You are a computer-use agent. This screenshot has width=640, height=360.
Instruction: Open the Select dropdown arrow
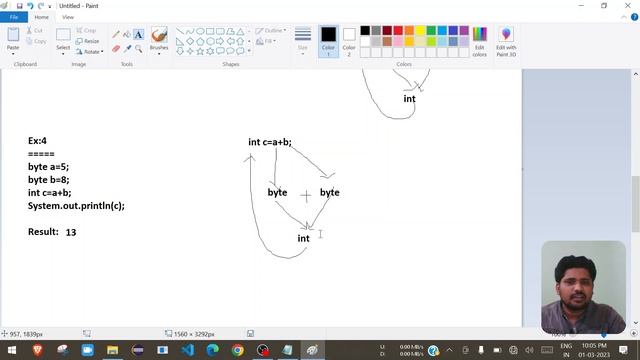click(63, 54)
